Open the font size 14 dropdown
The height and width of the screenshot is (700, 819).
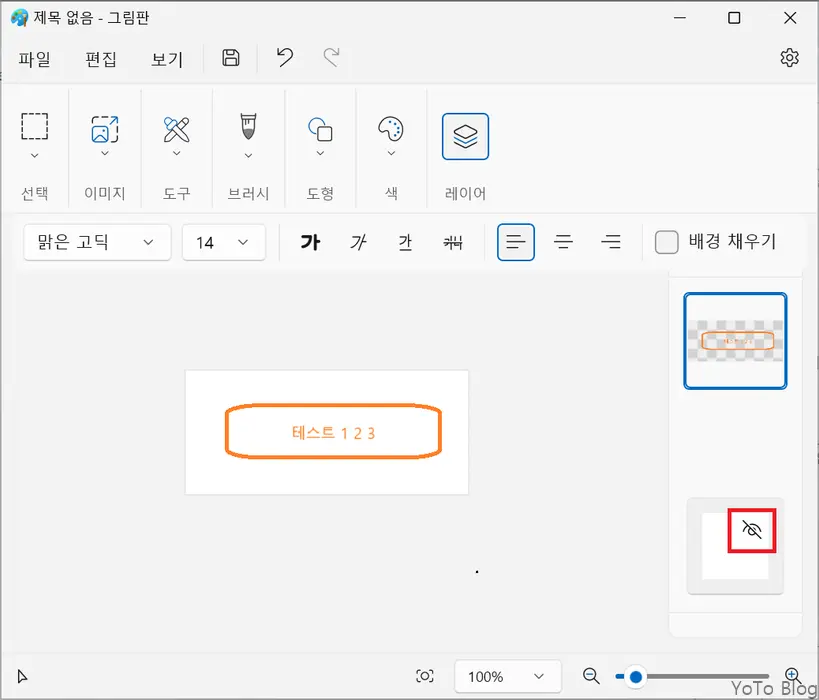pos(223,242)
